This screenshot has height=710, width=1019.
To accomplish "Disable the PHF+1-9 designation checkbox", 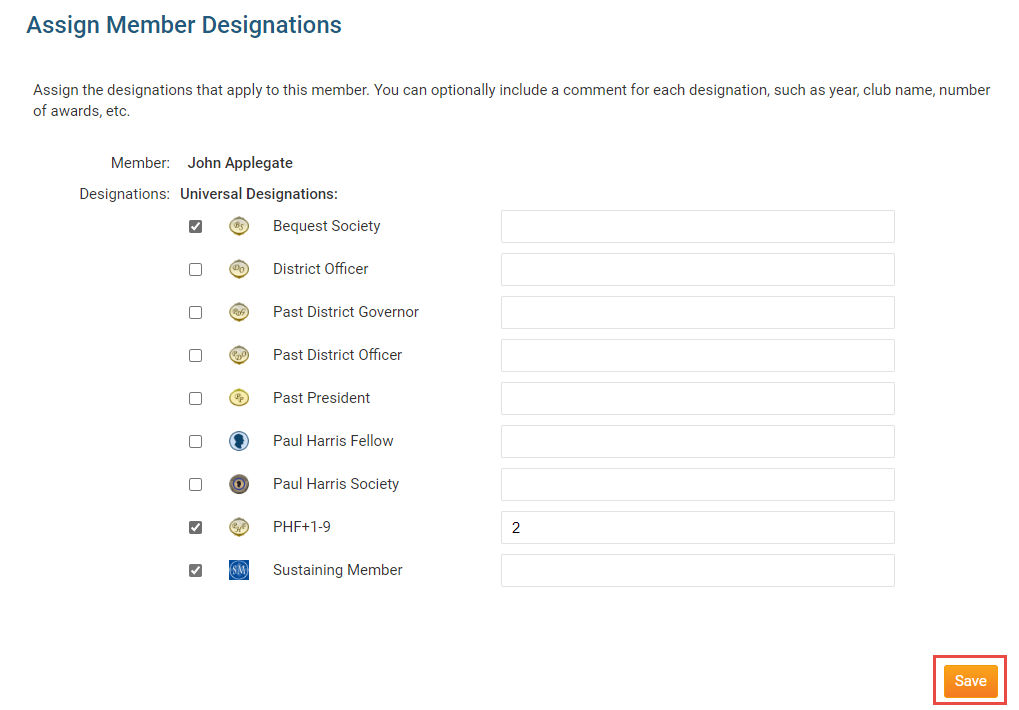I will tap(195, 527).
